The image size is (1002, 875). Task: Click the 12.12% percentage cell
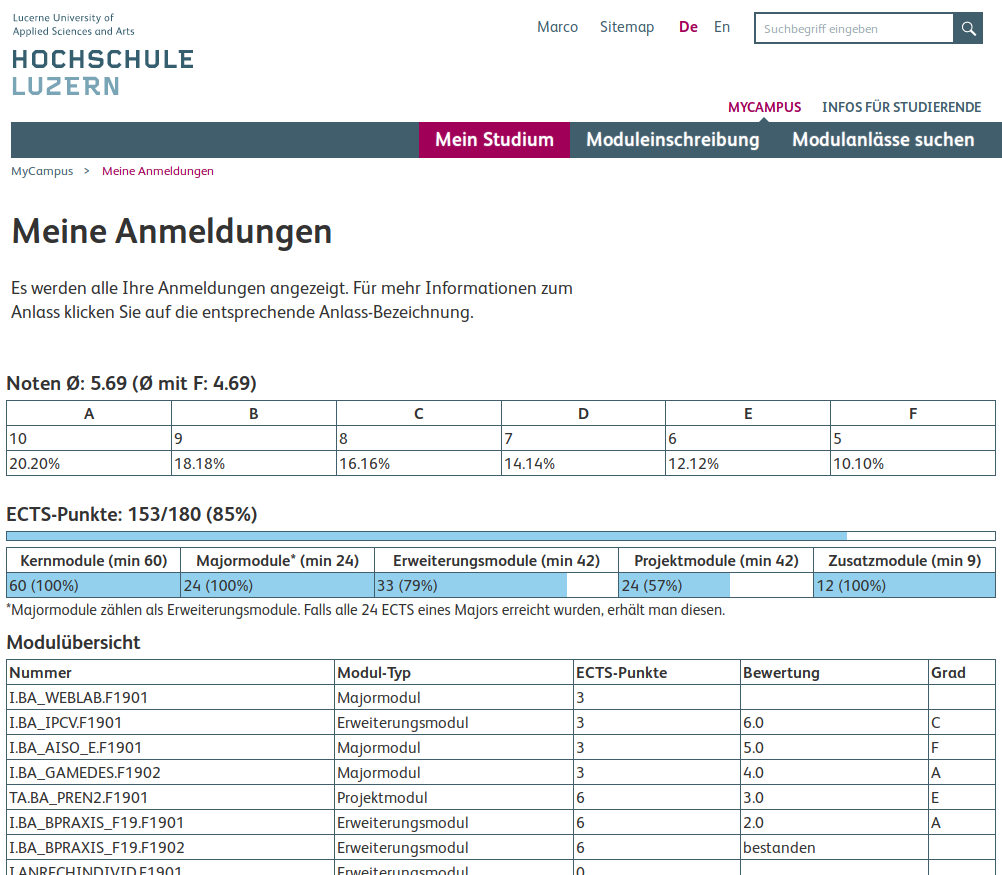(748, 463)
